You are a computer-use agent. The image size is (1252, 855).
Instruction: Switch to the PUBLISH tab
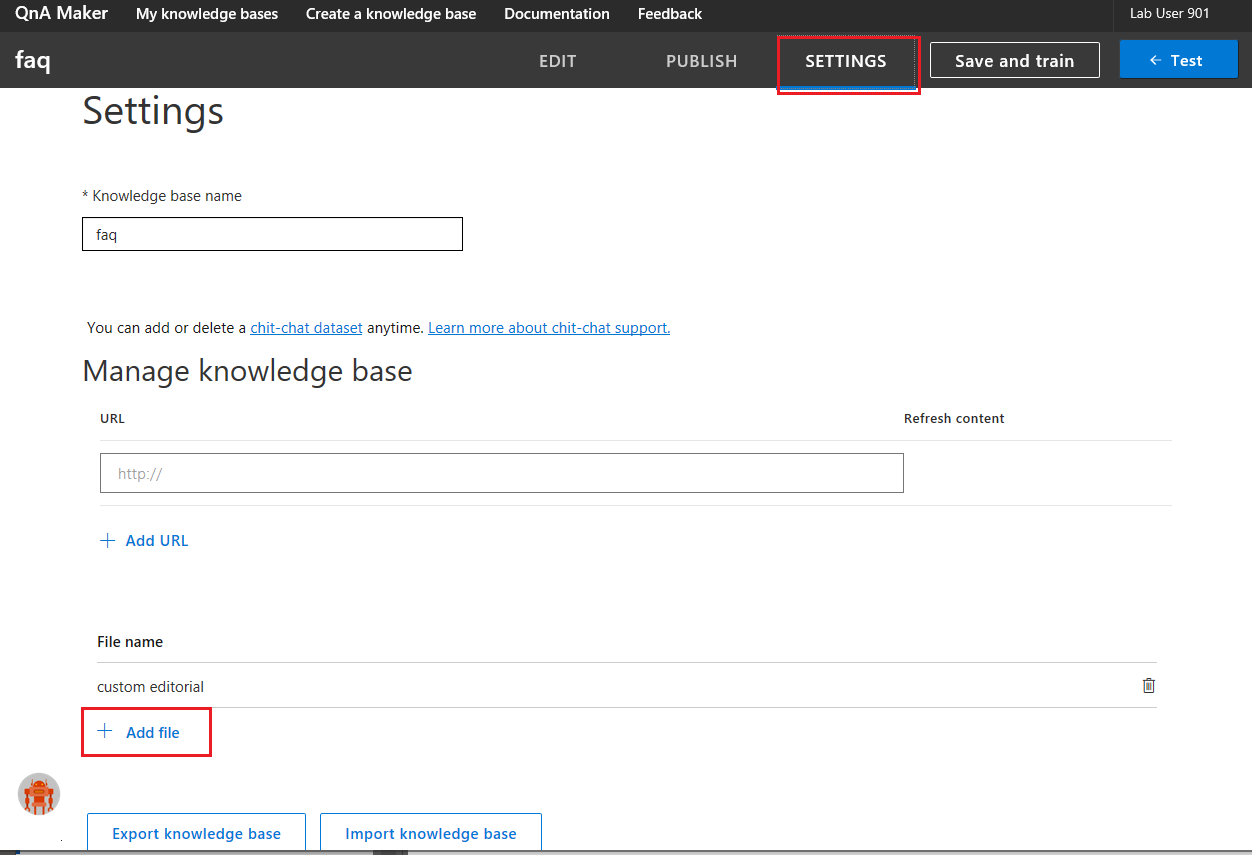(702, 61)
